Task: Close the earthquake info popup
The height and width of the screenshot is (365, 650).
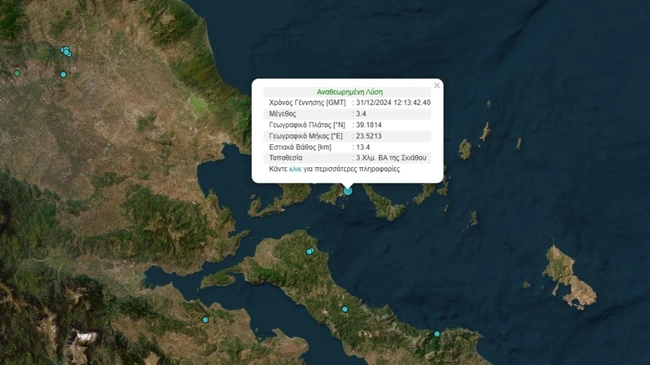Action: click(437, 85)
